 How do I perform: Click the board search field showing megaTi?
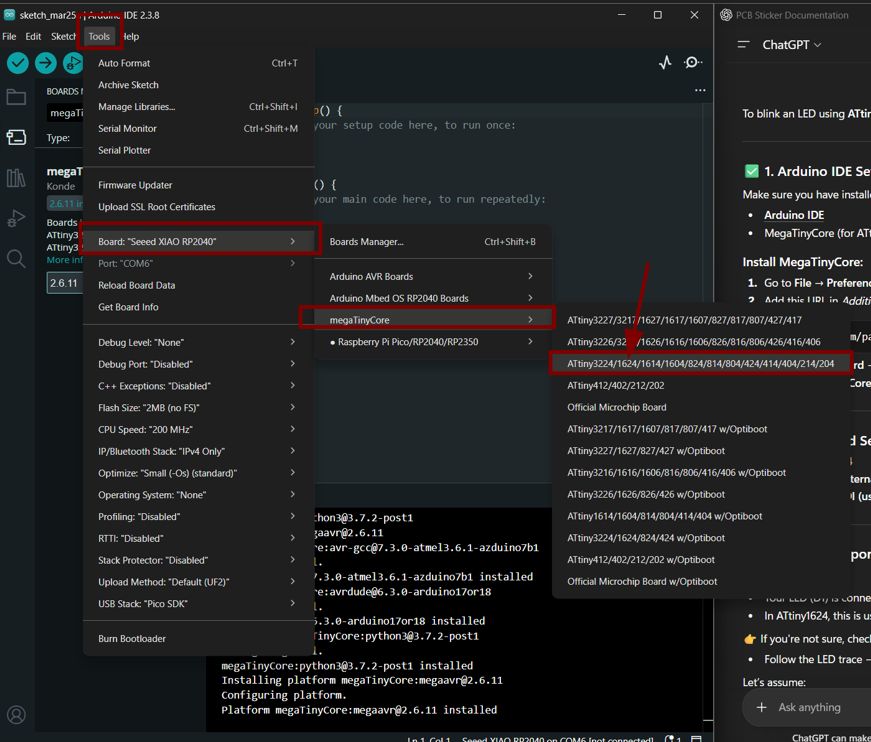pyautogui.click(x=65, y=113)
